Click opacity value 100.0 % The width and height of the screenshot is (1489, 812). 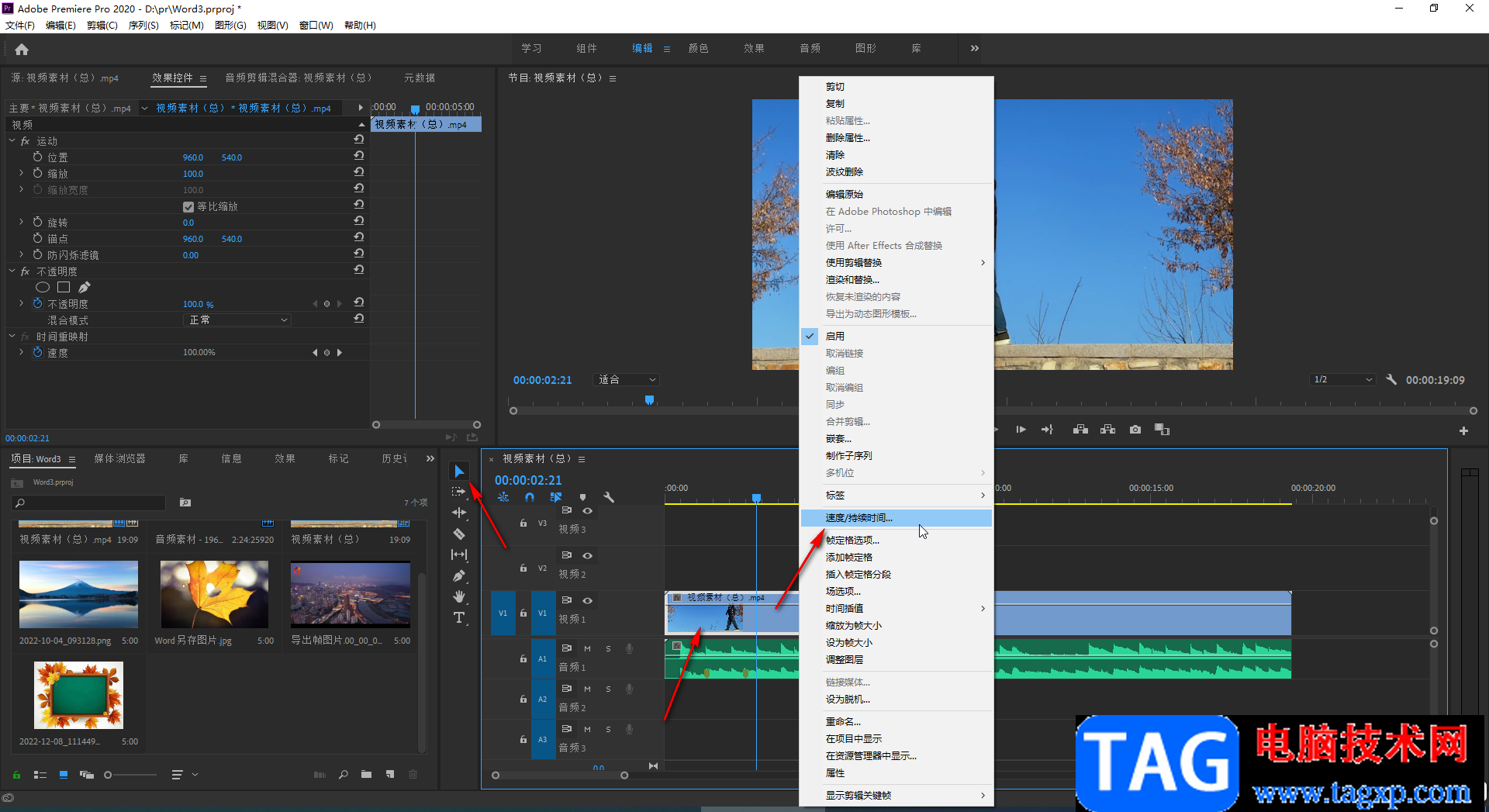pos(198,304)
